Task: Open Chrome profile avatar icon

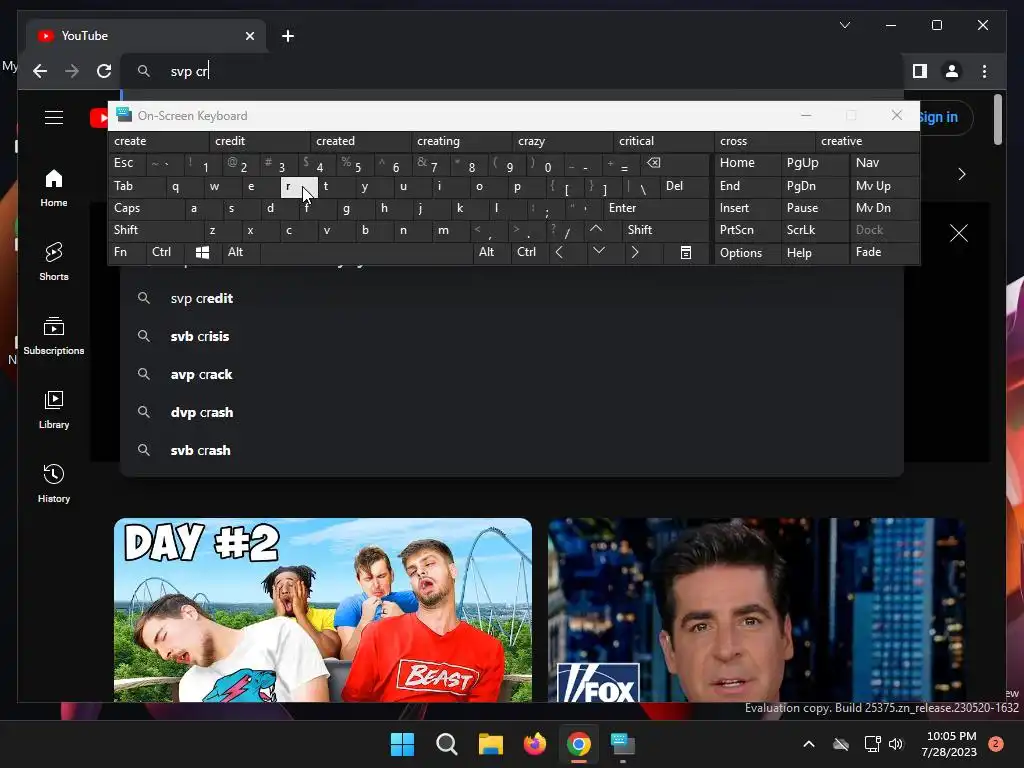Action: pos(952,71)
